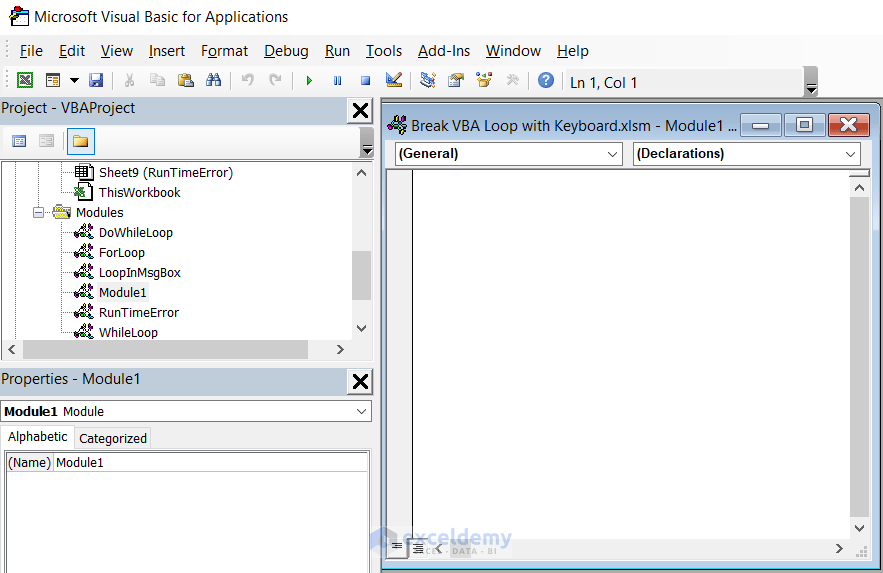This screenshot has height=573, width=883.
Task: Toggle Design Mode icon
Action: pyautogui.click(x=394, y=80)
